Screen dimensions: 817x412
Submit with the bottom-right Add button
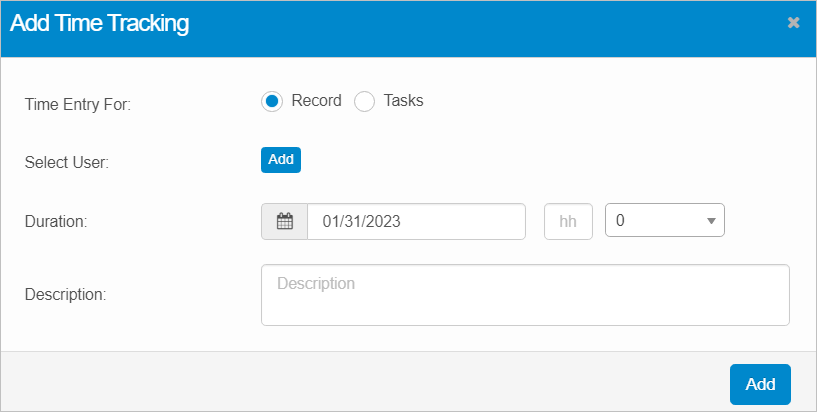tap(760, 385)
